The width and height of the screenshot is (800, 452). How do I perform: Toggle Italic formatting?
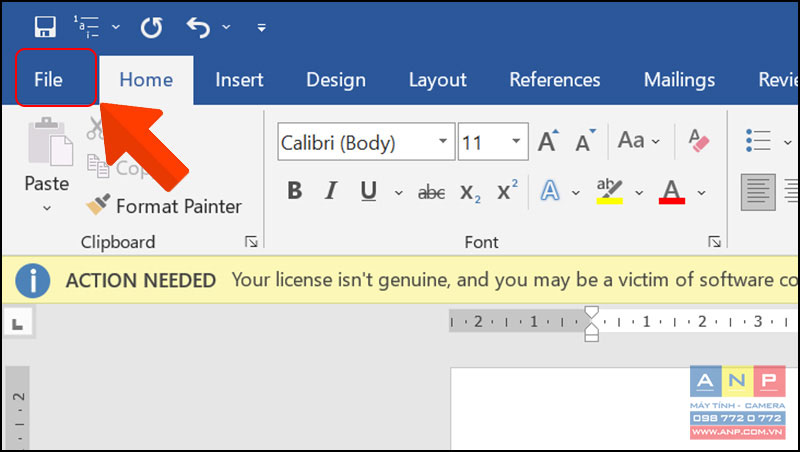(x=331, y=191)
